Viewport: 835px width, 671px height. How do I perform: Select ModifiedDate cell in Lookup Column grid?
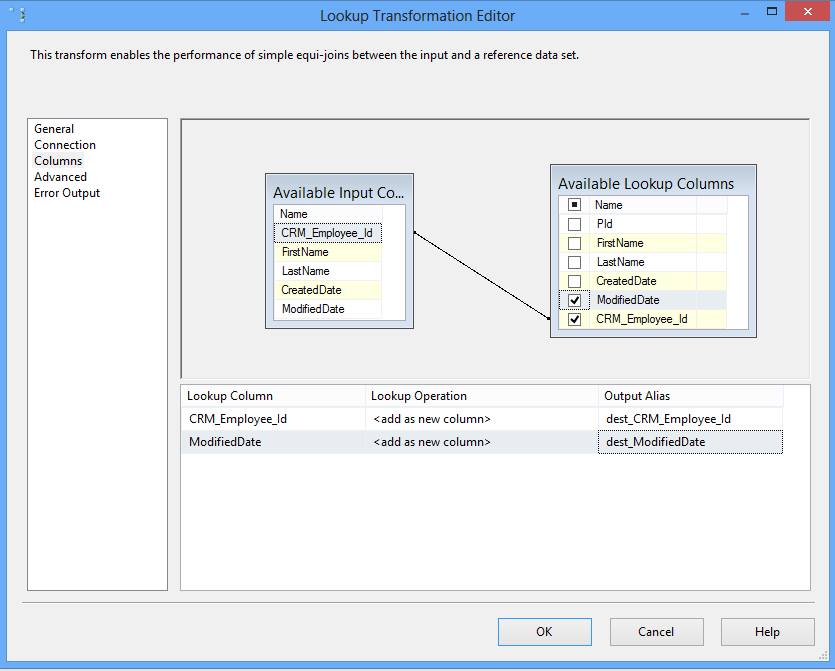coord(273,442)
